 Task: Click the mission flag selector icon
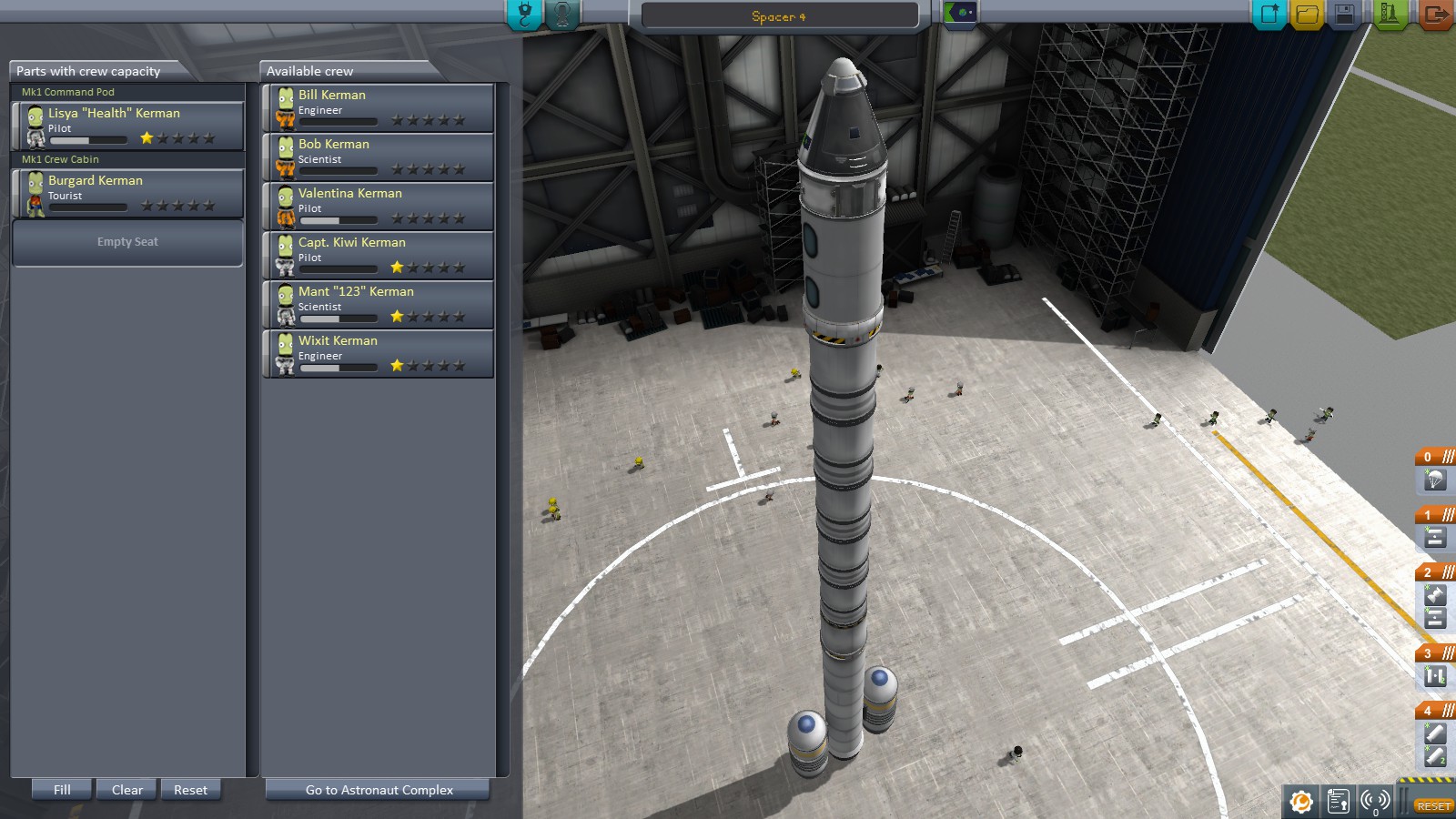tap(960, 13)
